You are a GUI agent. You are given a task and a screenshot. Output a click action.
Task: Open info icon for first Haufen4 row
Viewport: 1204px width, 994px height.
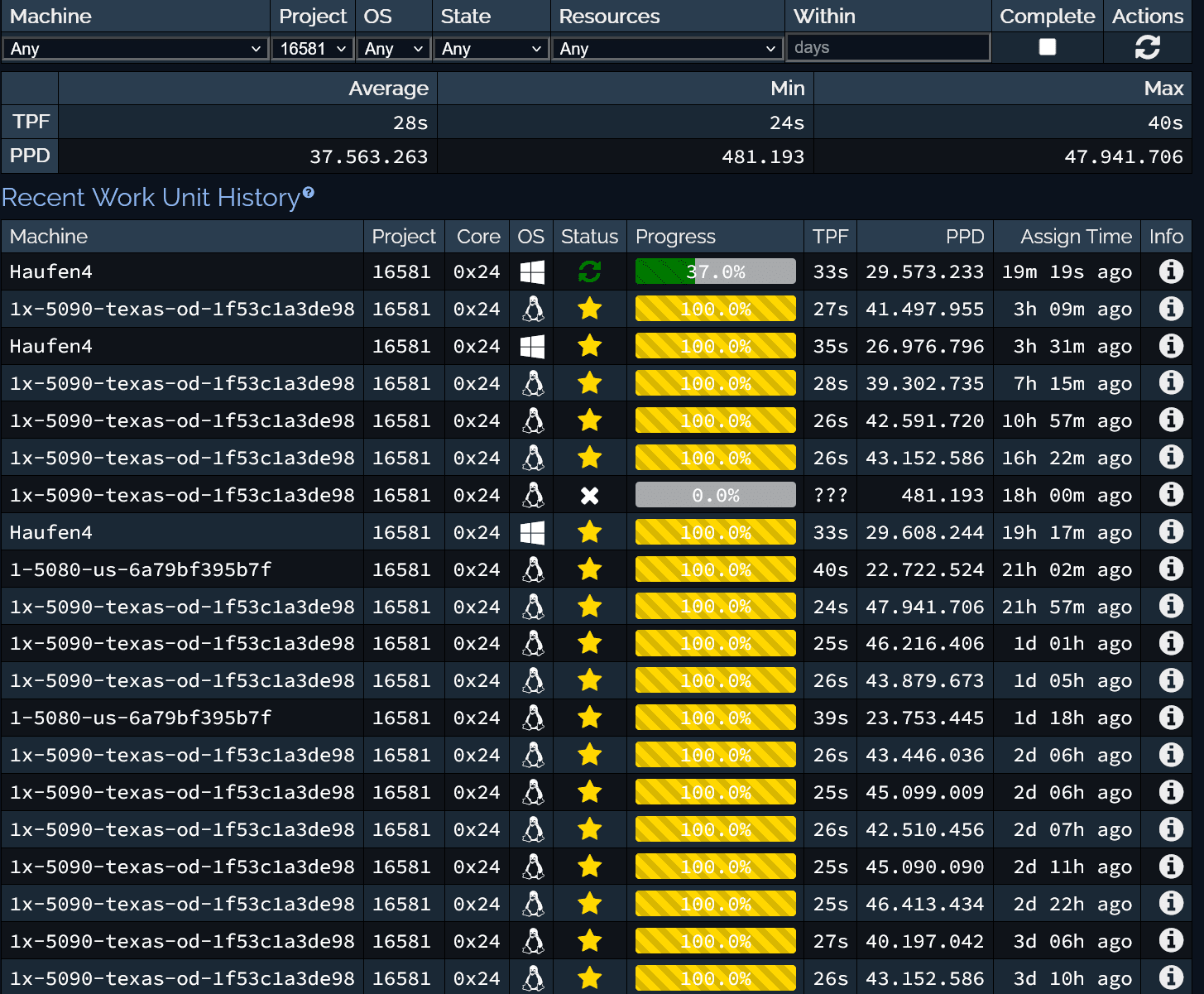pyautogui.click(x=1170, y=271)
